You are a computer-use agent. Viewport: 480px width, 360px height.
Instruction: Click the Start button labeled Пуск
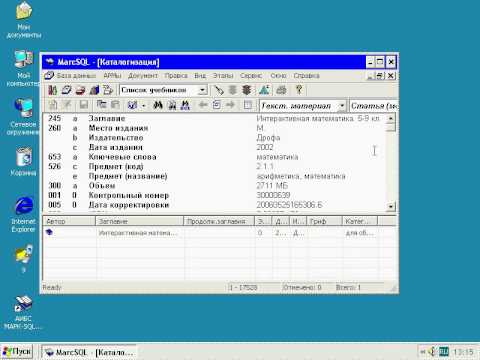pos(17,352)
